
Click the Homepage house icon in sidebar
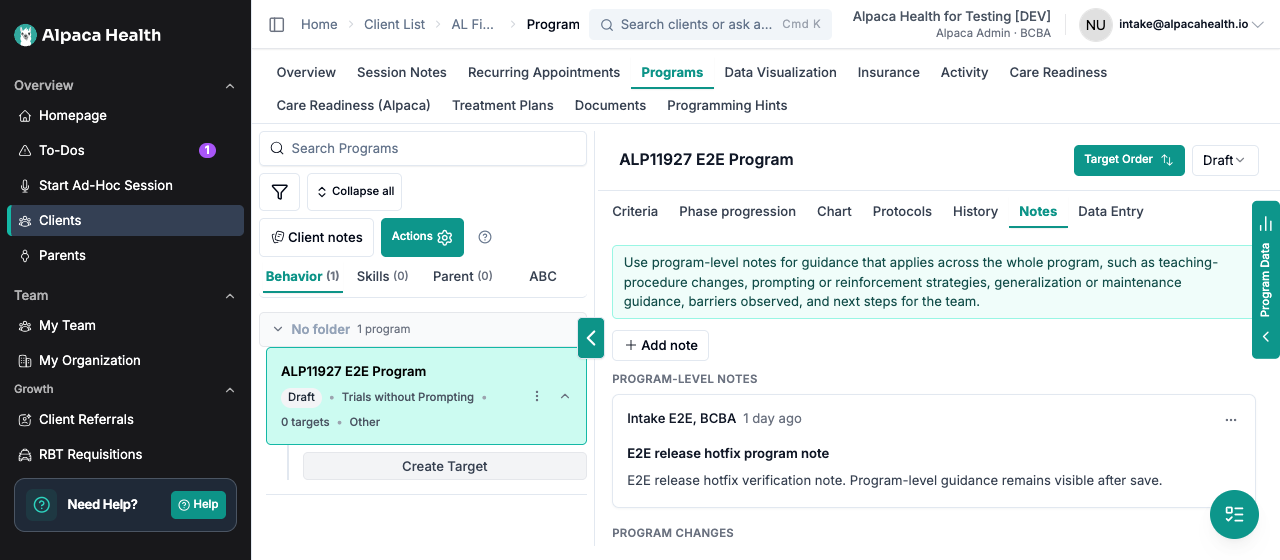point(26,116)
